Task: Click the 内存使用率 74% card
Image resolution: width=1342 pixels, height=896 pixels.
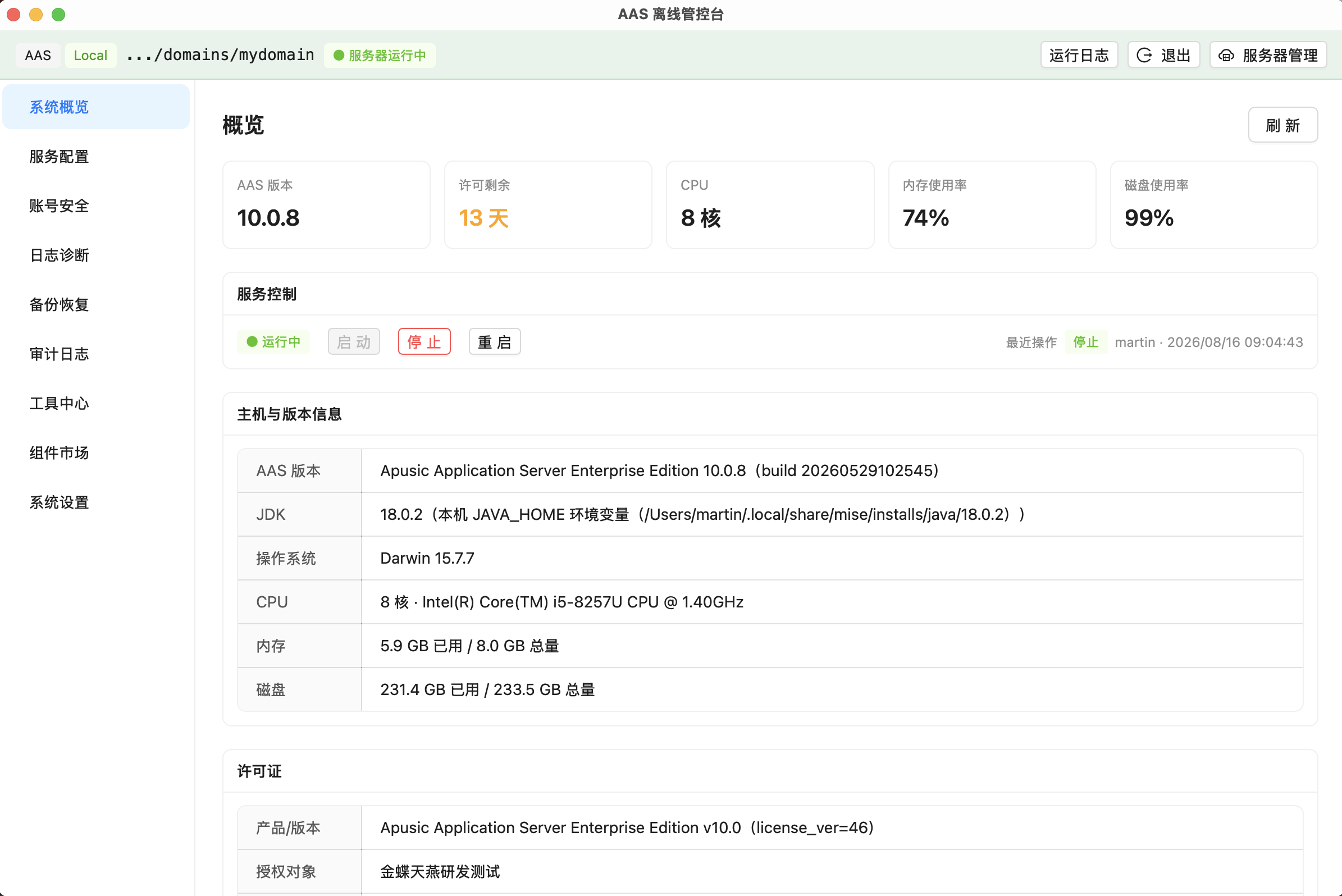Action: pyautogui.click(x=992, y=205)
